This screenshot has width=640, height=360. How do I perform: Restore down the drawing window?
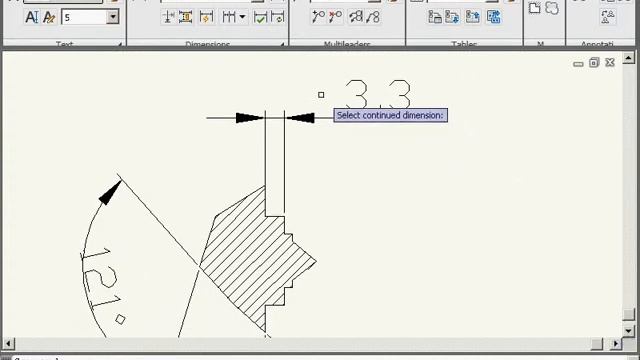pyautogui.click(x=594, y=62)
